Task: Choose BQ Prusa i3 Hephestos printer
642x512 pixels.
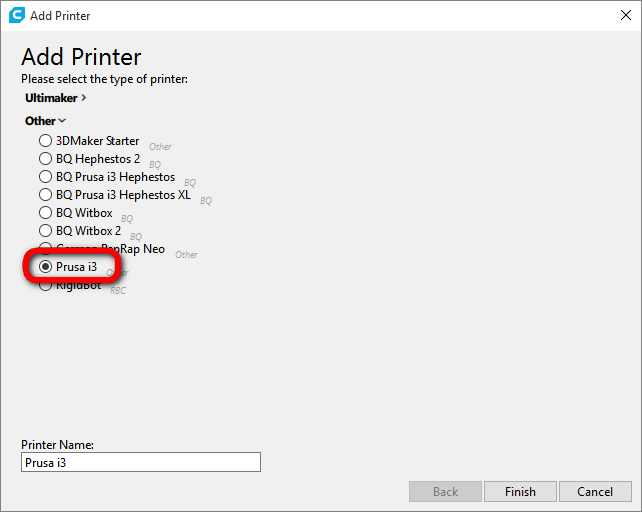Action: click(x=46, y=177)
